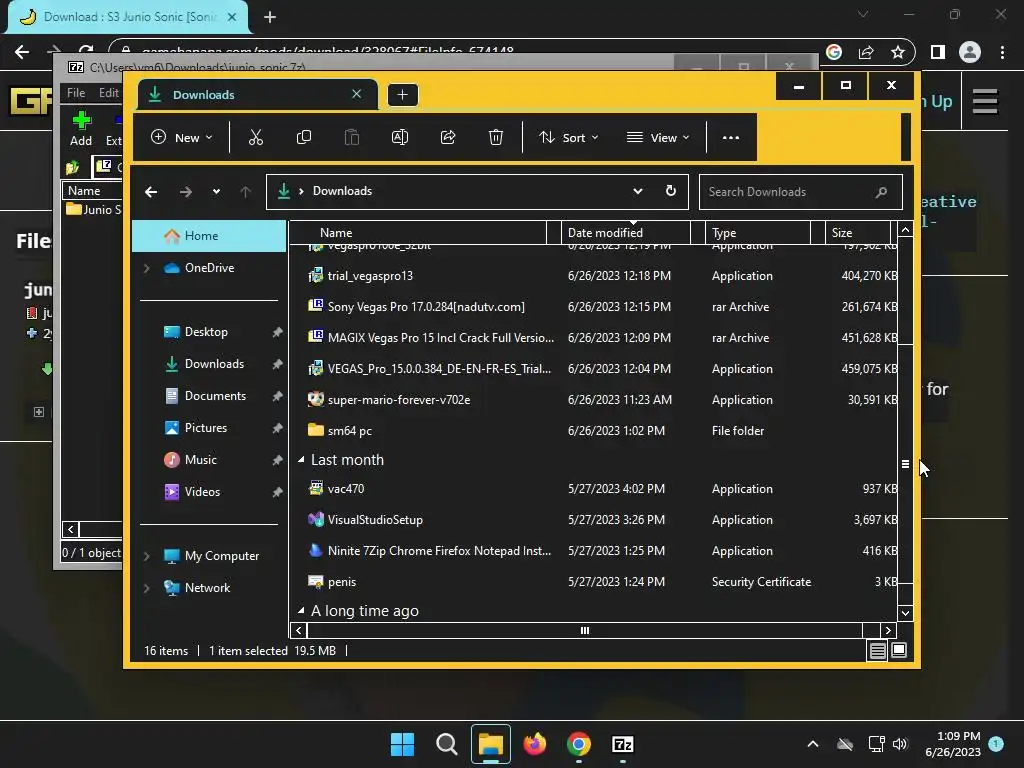Expand Network tree node
This screenshot has width=1024, height=768.
146,588
